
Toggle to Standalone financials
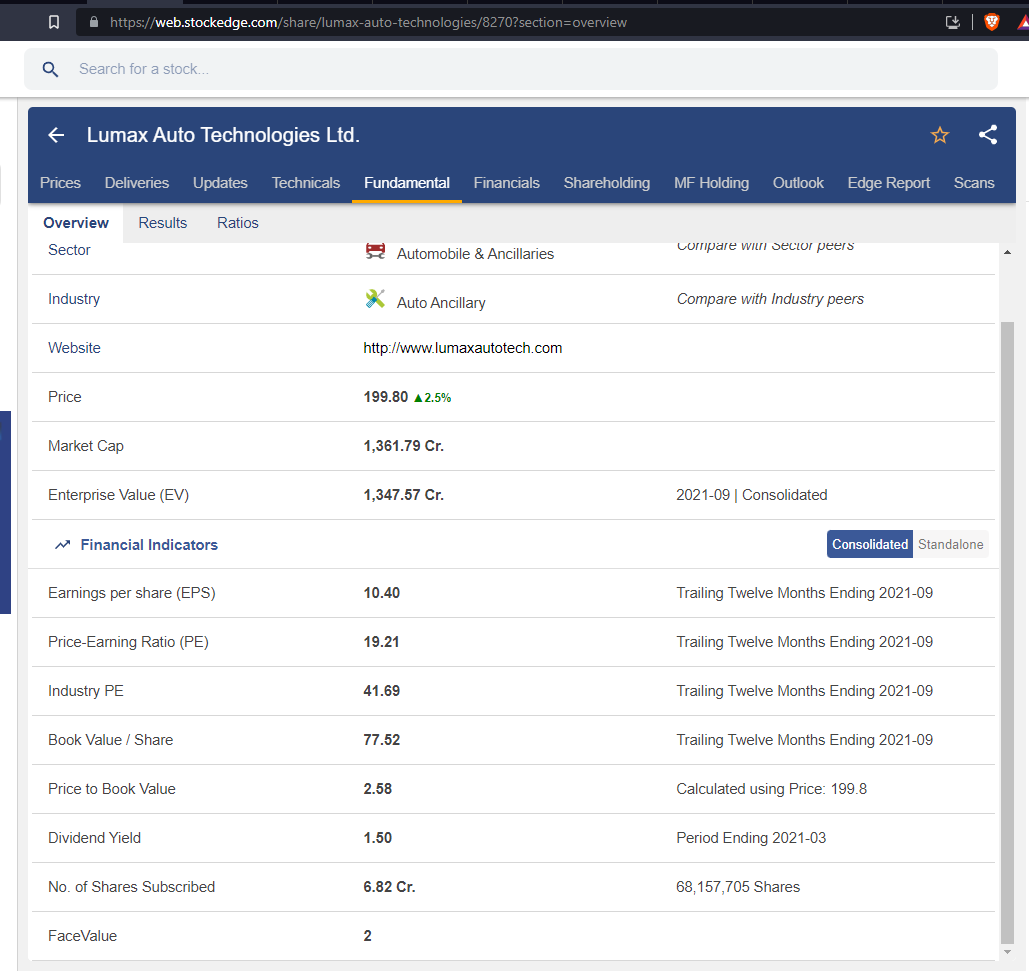(x=950, y=545)
